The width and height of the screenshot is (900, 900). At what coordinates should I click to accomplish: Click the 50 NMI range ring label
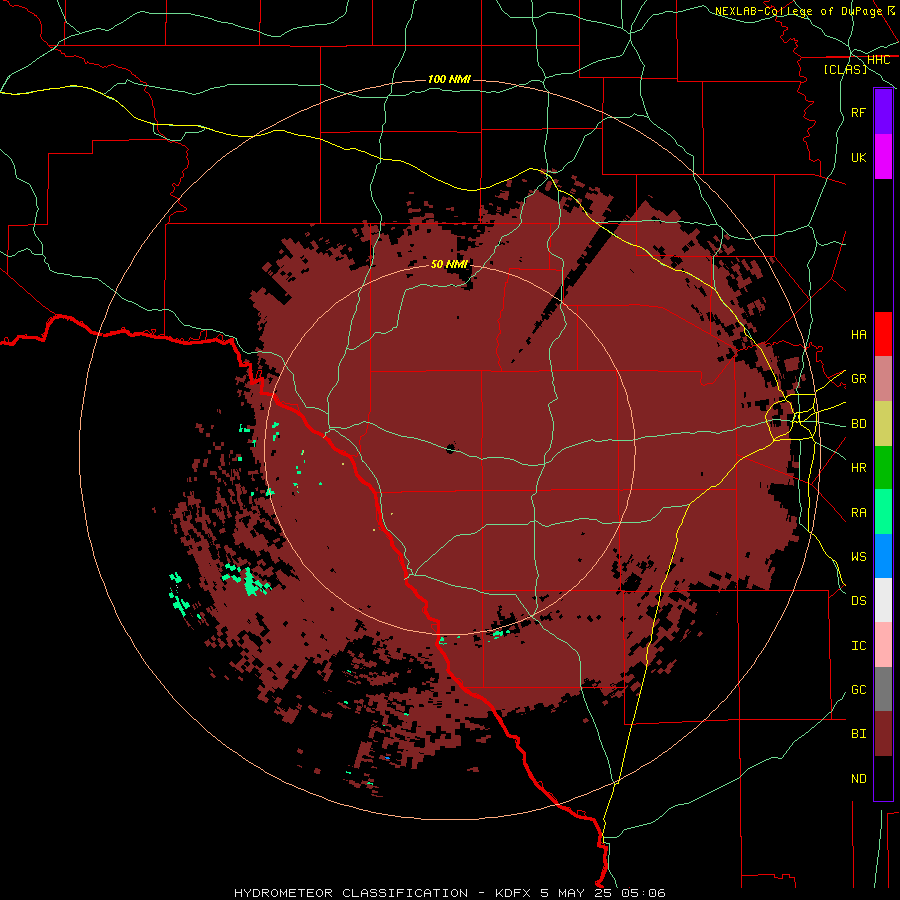coord(449,264)
